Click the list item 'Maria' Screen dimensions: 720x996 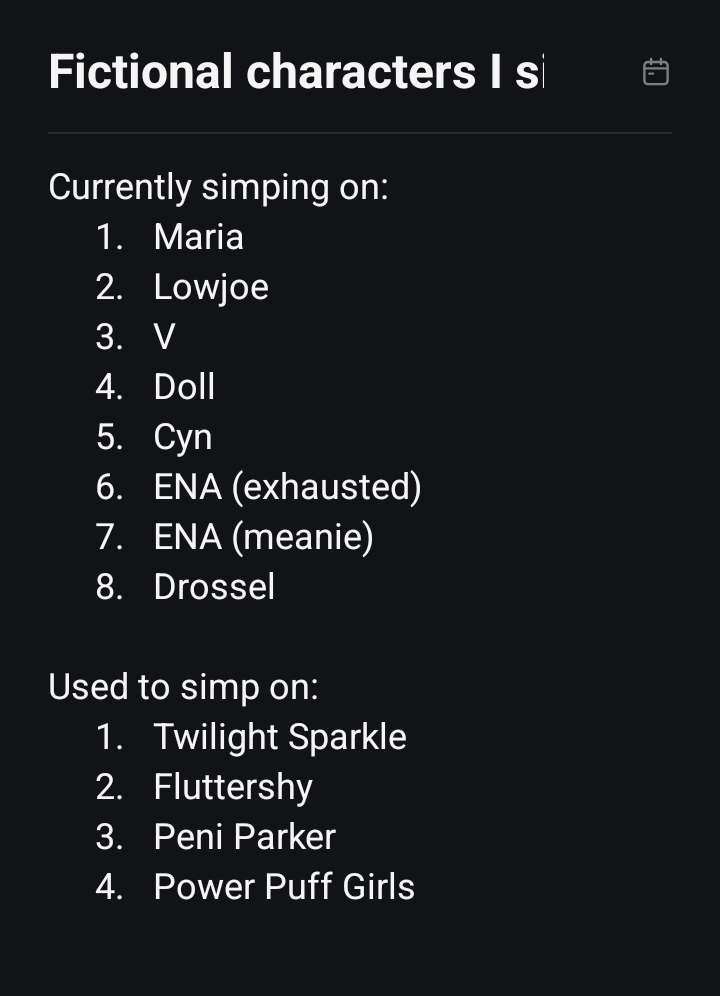point(198,238)
